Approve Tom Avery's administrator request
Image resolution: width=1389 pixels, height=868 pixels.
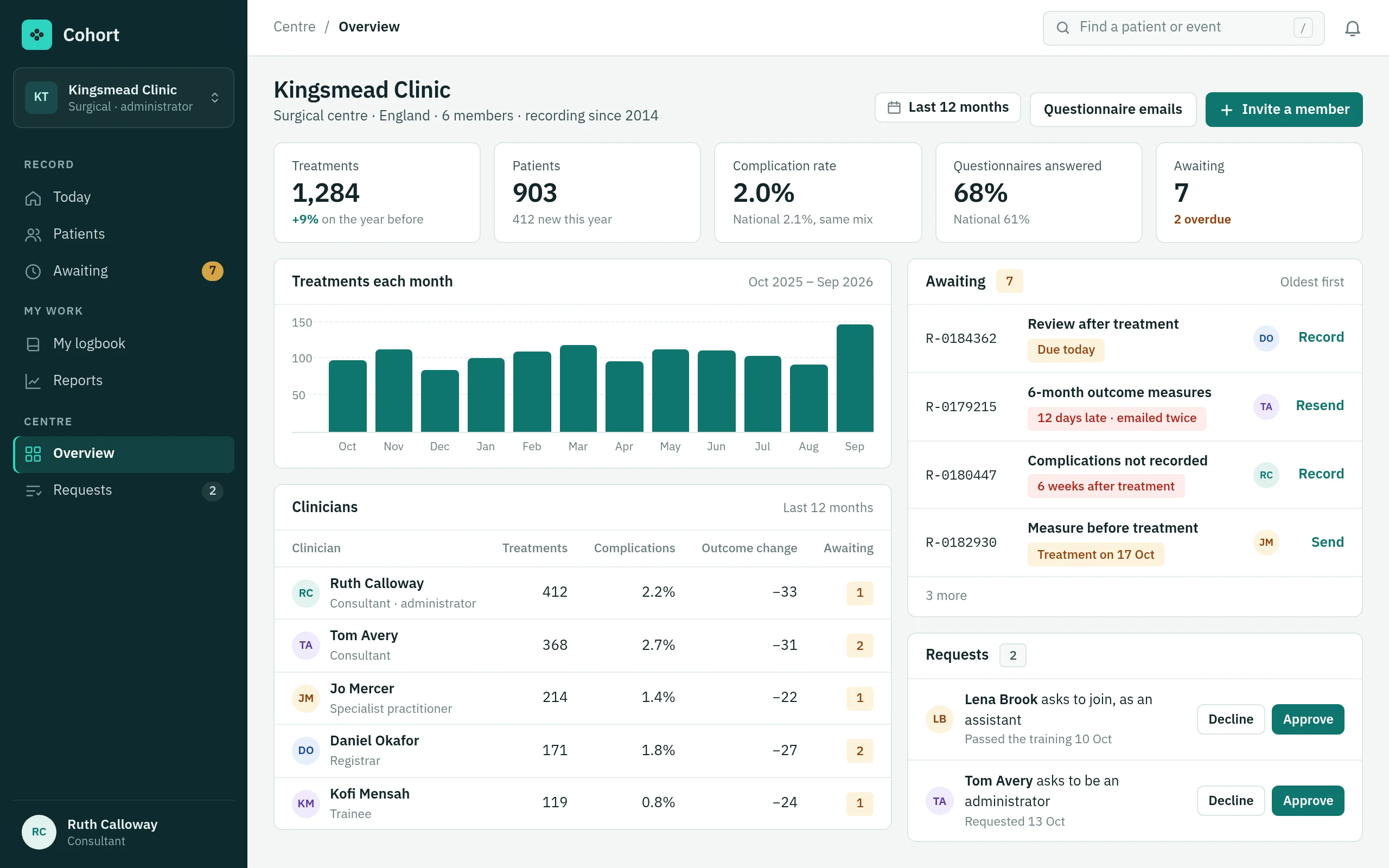click(x=1308, y=801)
